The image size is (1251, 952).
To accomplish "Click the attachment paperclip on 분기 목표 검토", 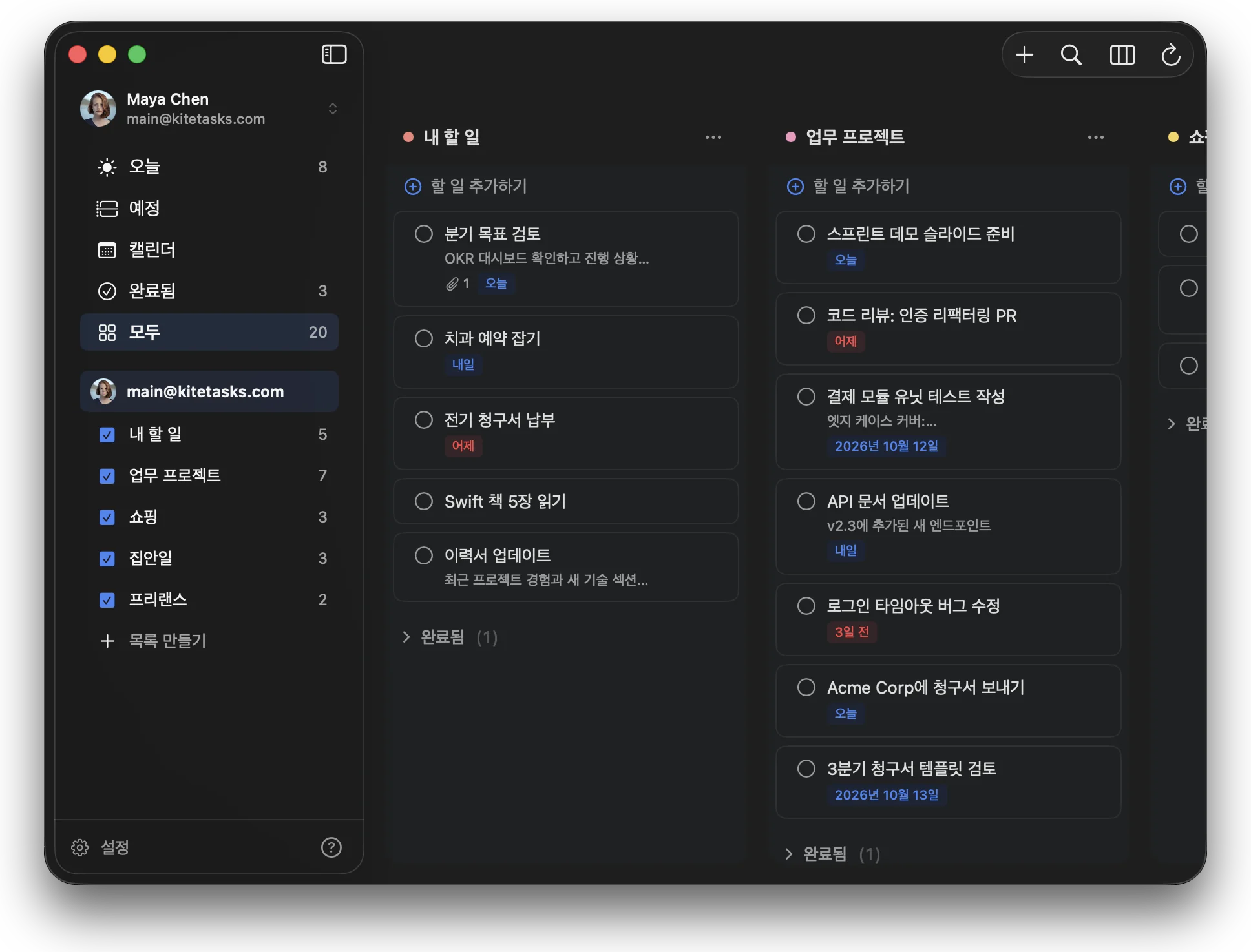I will click(x=452, y=284).
